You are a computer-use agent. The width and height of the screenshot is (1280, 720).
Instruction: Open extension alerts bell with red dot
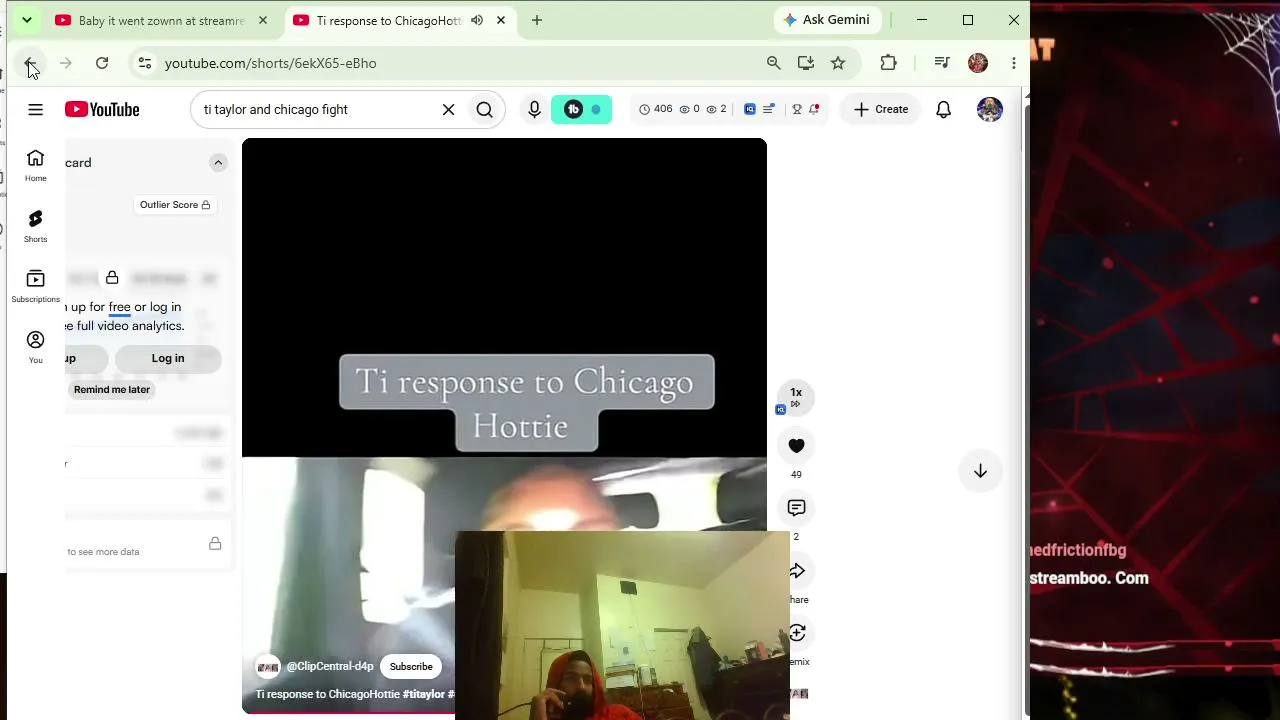coord(814,109)
